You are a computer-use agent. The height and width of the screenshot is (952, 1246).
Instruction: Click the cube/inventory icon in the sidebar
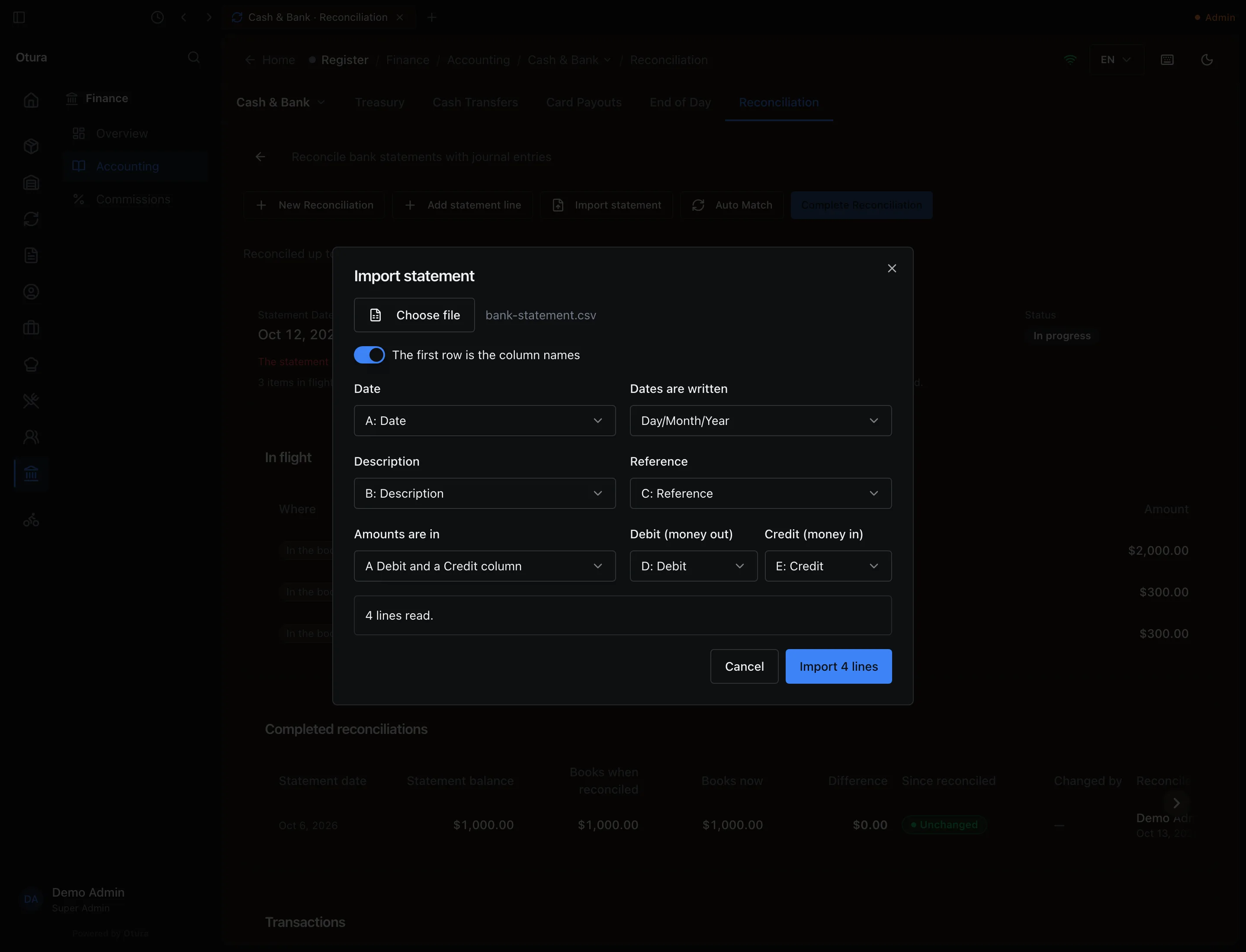pos(31,146)
